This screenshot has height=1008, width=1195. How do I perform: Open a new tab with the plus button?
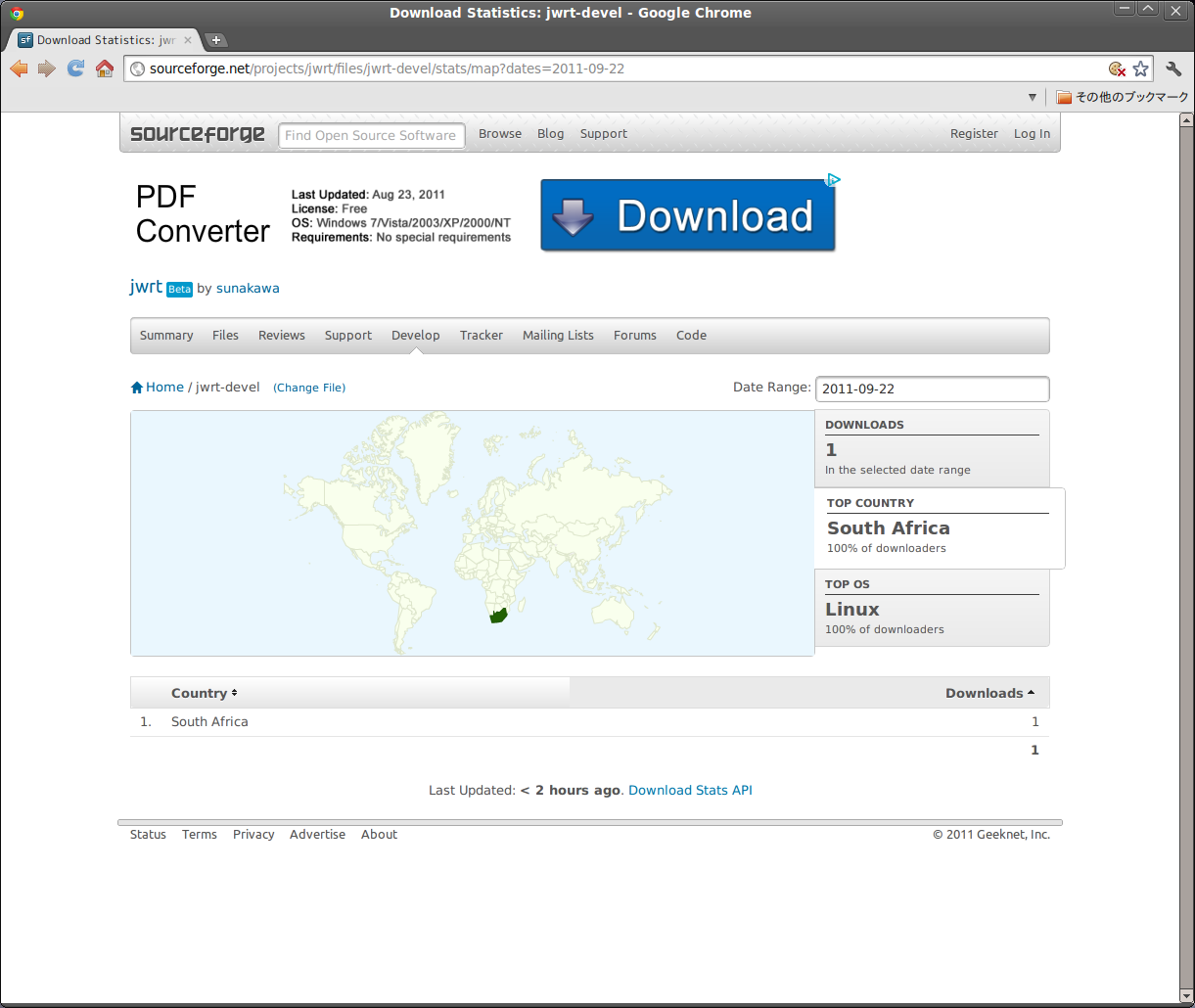point(216,40)
